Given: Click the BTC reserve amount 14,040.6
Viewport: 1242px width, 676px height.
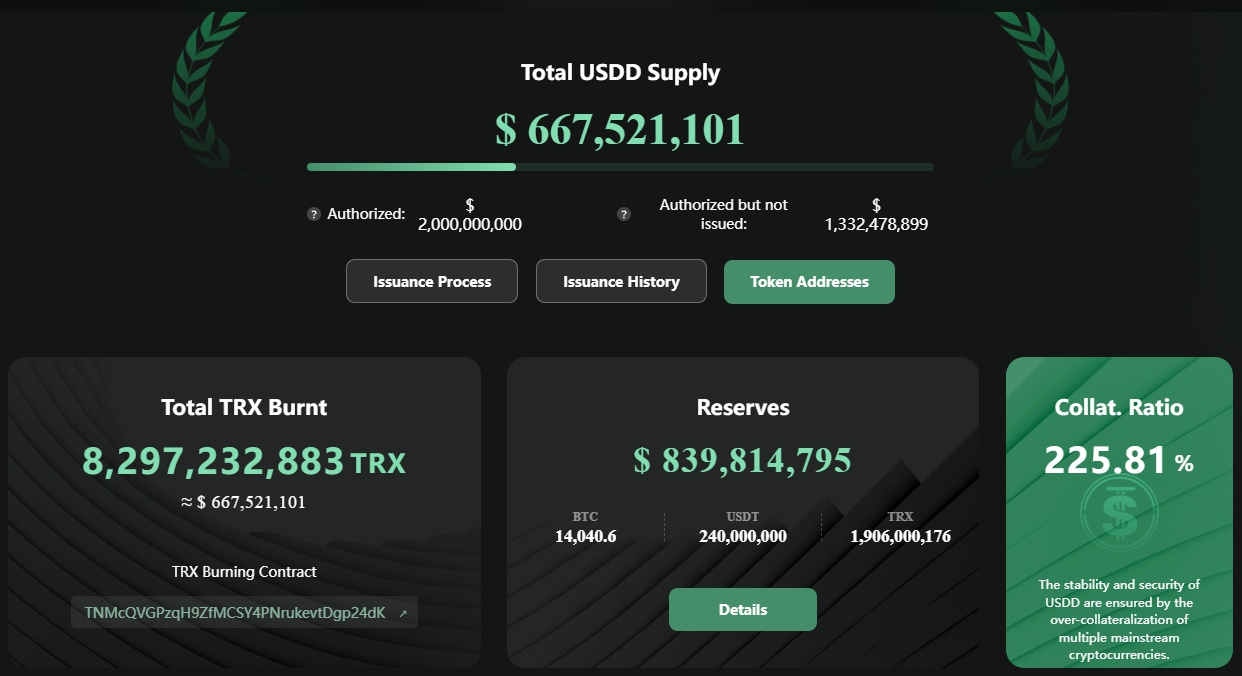Looking at the screenshot, I should click(586, 536).
